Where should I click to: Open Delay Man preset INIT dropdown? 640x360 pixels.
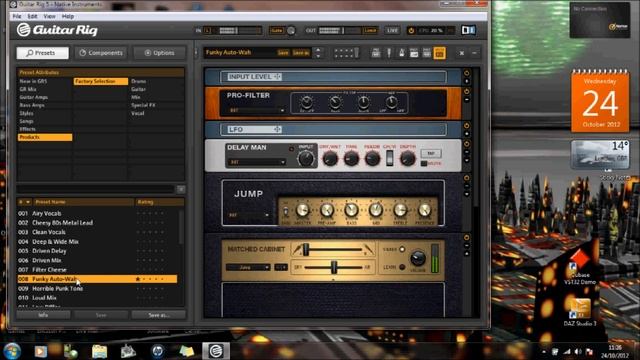pyautogui.click(x=256, y=162)
